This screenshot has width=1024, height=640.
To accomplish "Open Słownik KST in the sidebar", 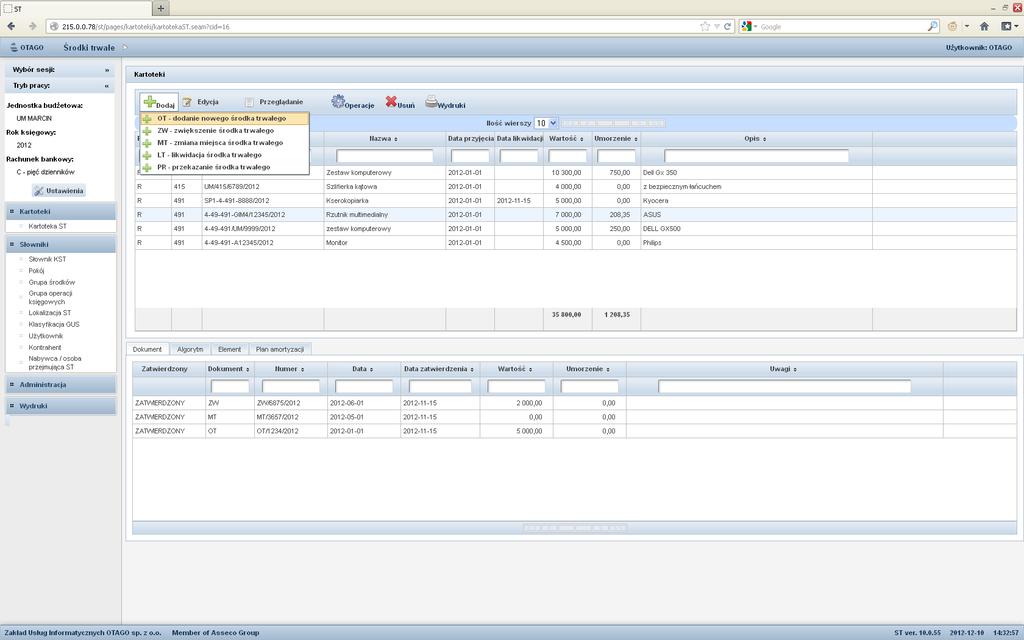I will (x=47, y=259).
